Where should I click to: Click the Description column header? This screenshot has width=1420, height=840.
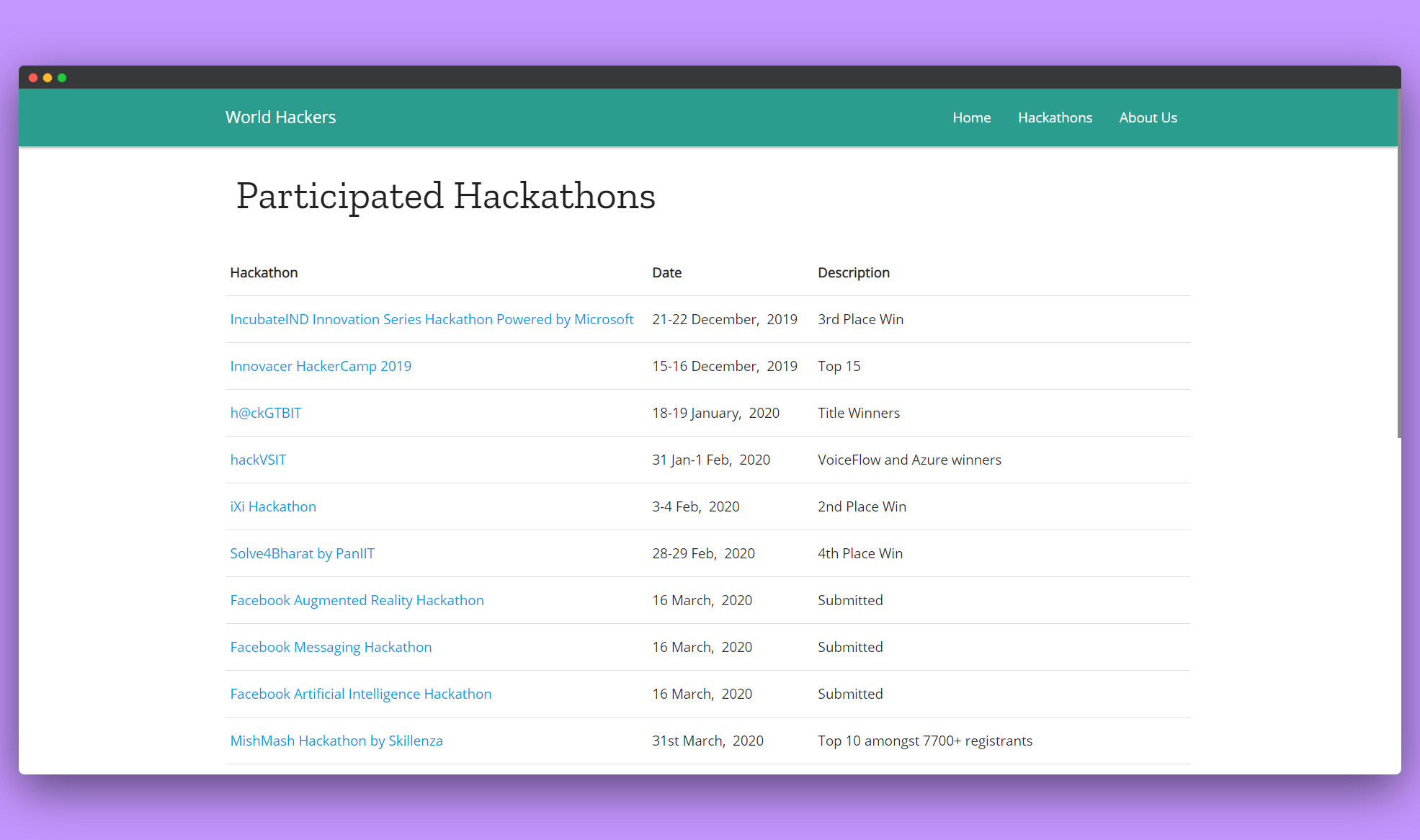[853, 272]
